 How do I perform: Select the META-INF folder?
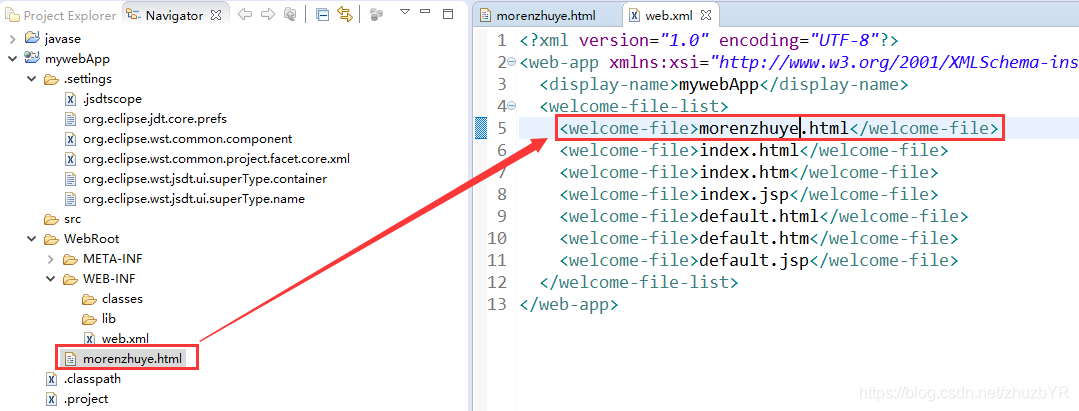(x=113, y=259)
